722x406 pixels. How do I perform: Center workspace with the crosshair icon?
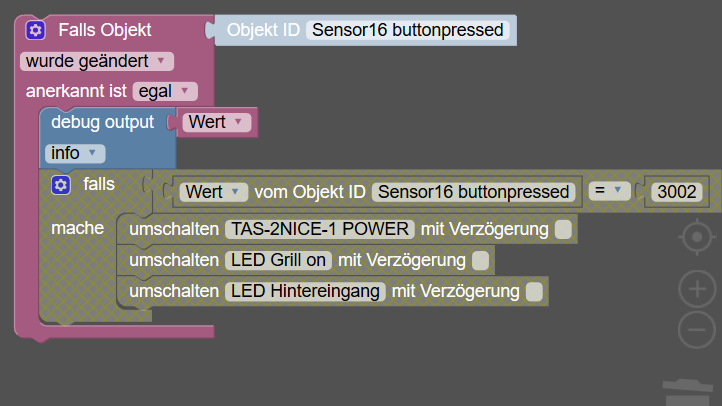tap(697, 237)
